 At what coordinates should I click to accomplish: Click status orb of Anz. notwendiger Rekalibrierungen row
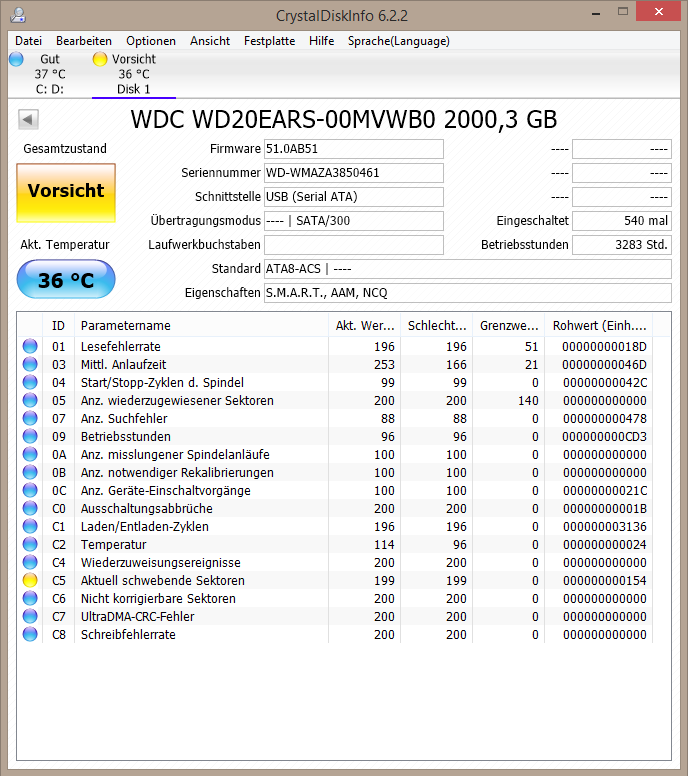30,472
